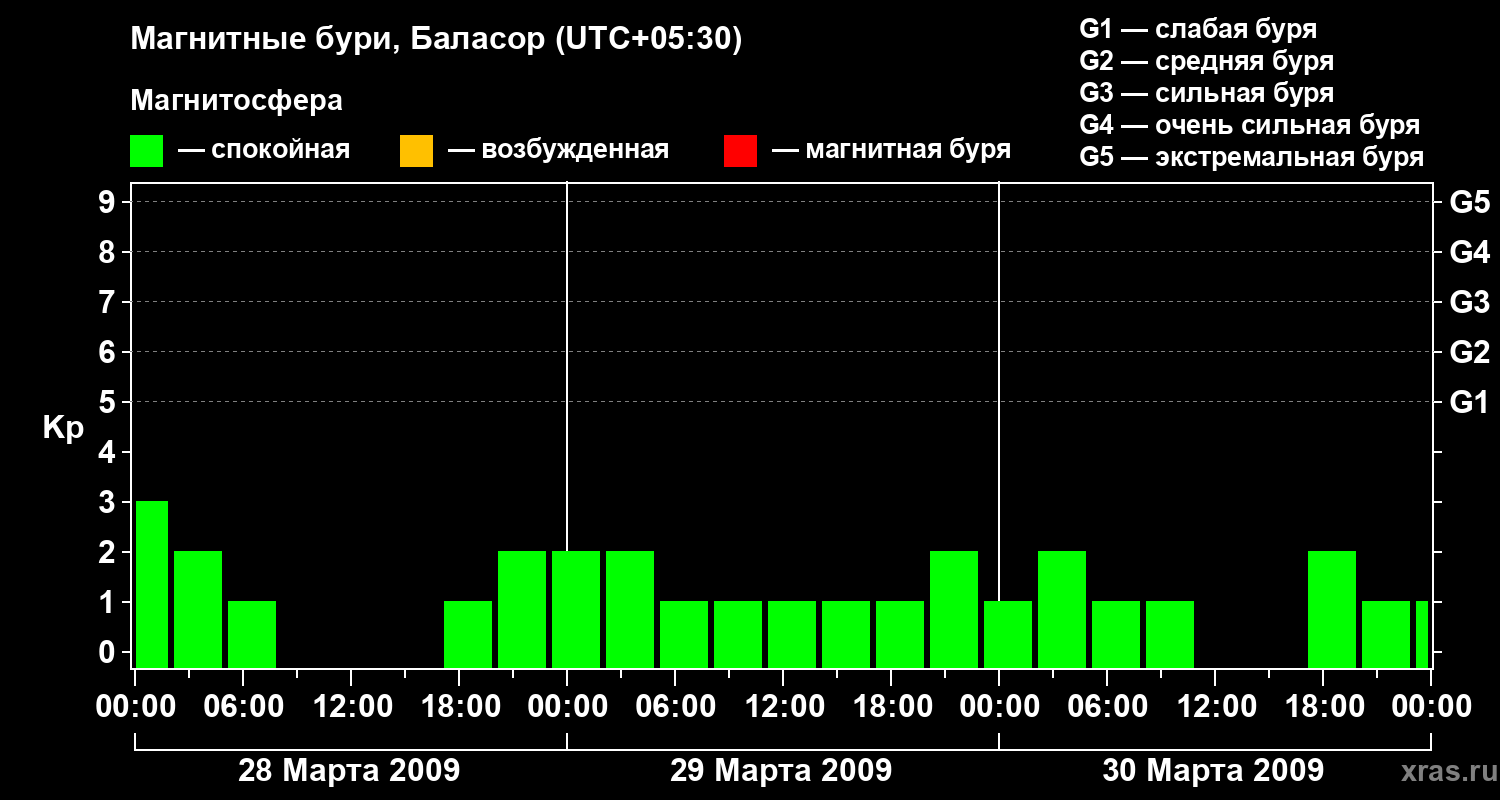Click the '06:00' time label under 29 March

[x=674, y=707]
